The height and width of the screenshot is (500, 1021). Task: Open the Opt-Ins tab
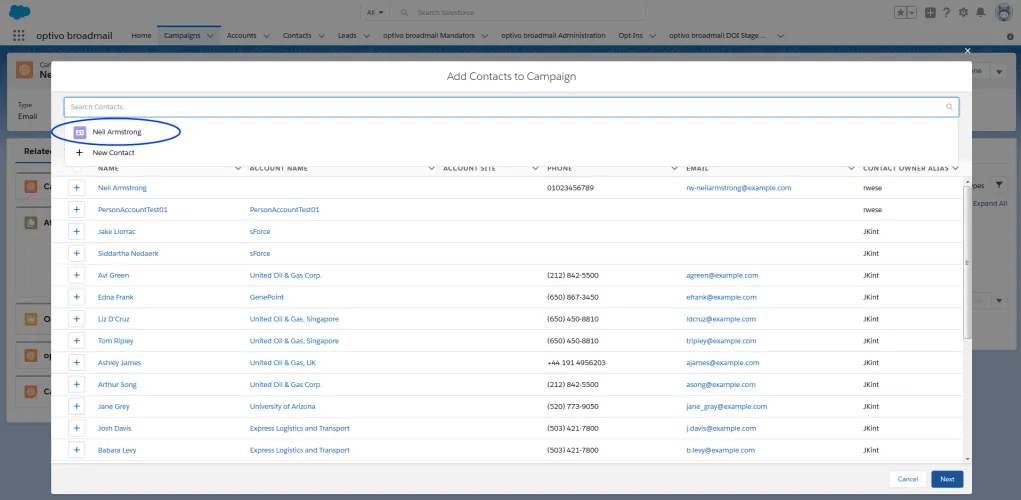[x=630, y=36]
